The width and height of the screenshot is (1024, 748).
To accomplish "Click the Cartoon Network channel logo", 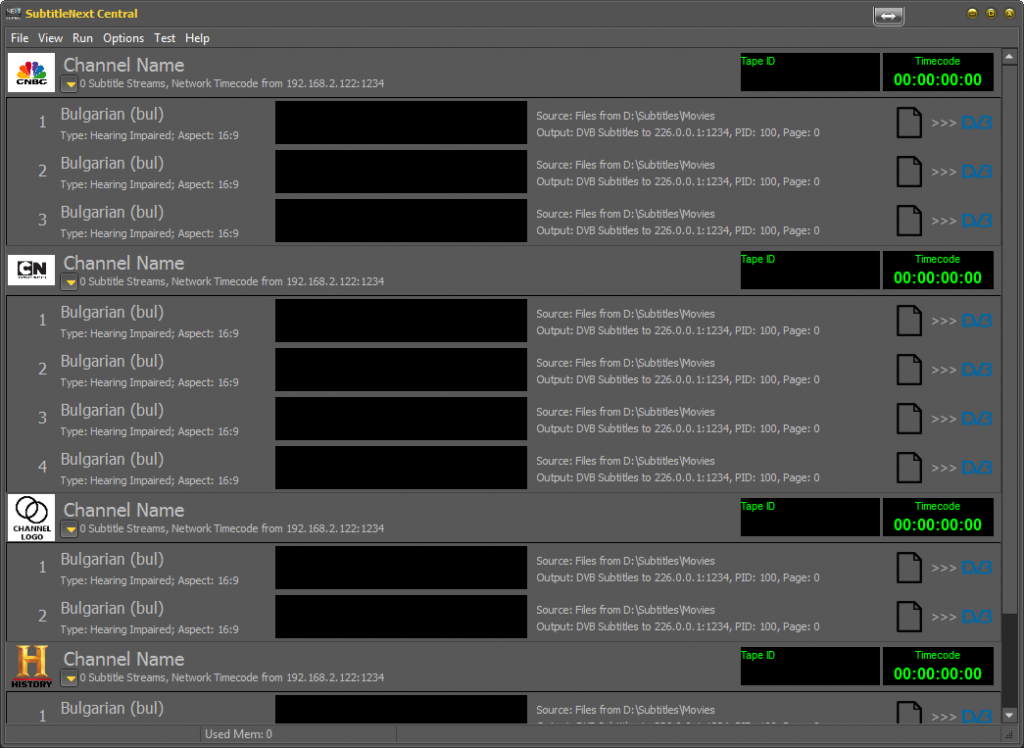I will pyautogui.click(x=31, y=270).
